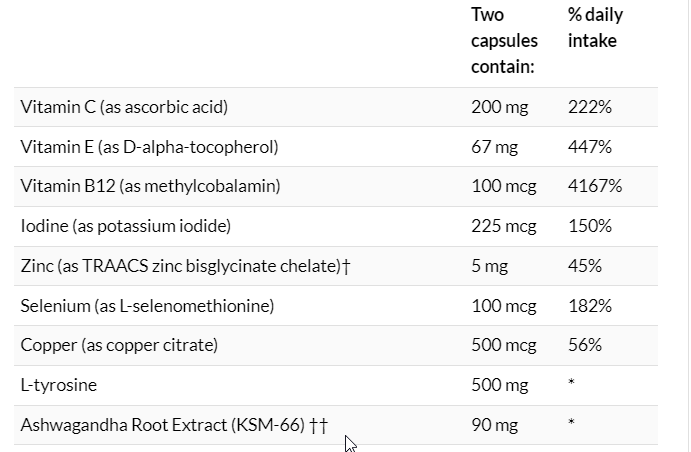Image resolution: width=691 pixels, height=452 pixels.
Task: Select the Iodine (as potassium iodide) label
Action: [x=125, y=226]
